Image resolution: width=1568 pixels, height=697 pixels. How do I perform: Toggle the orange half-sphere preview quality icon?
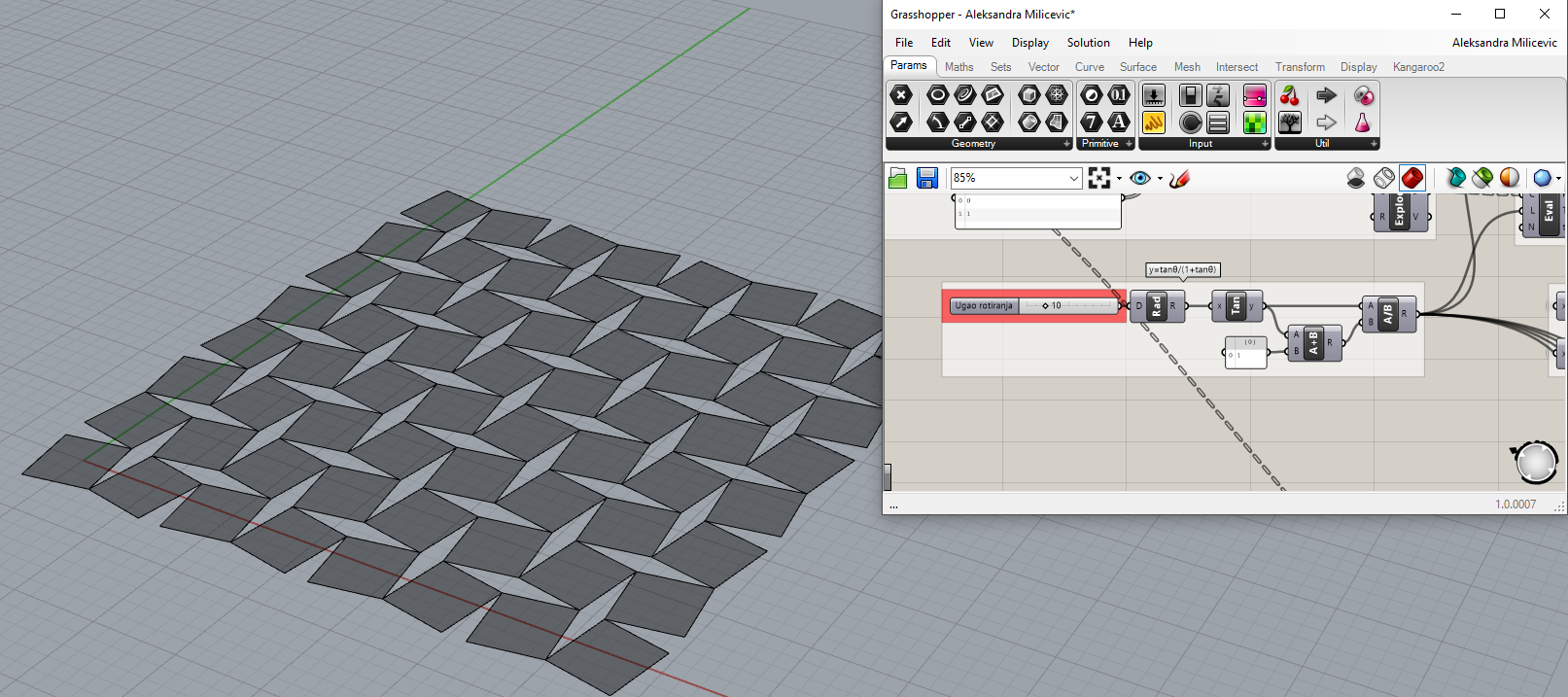coord(1510,178)
